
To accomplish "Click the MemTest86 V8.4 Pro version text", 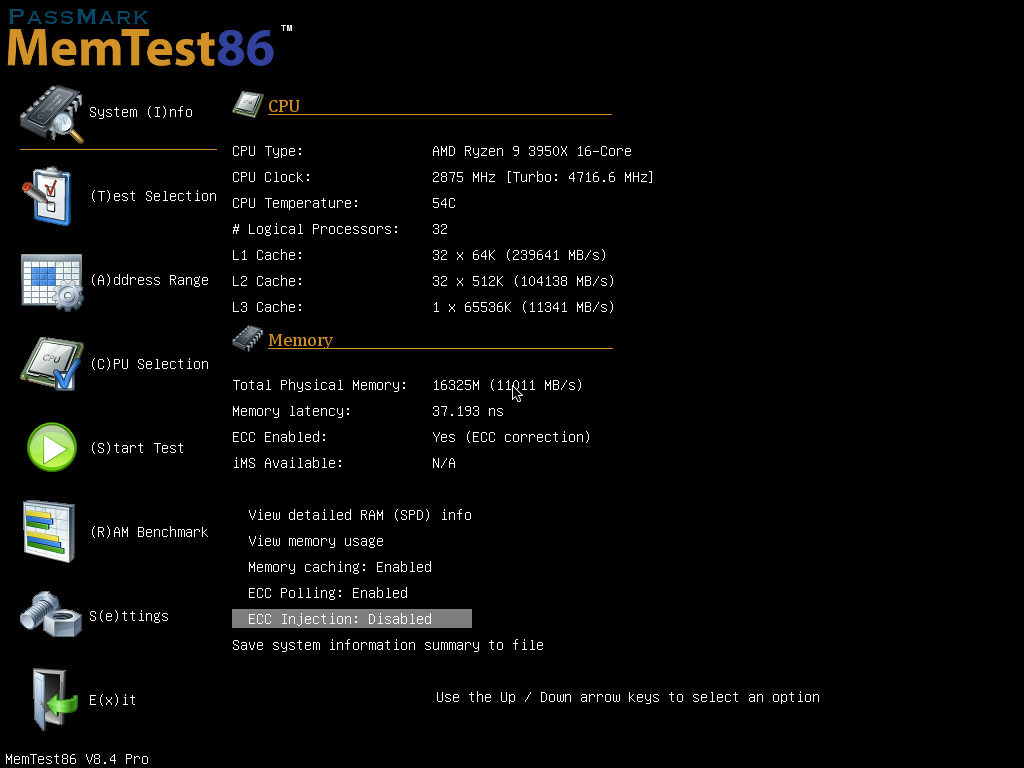I will click(77, 759).
